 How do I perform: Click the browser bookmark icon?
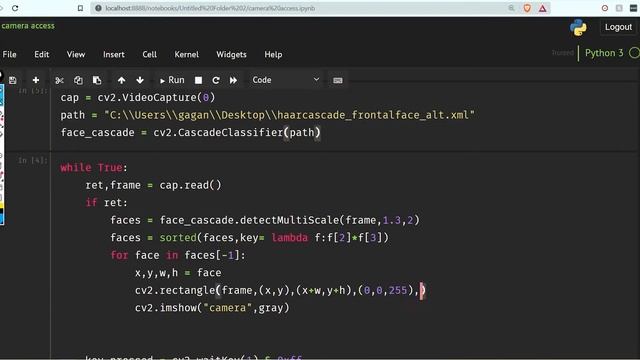click(x=80, y=8)
